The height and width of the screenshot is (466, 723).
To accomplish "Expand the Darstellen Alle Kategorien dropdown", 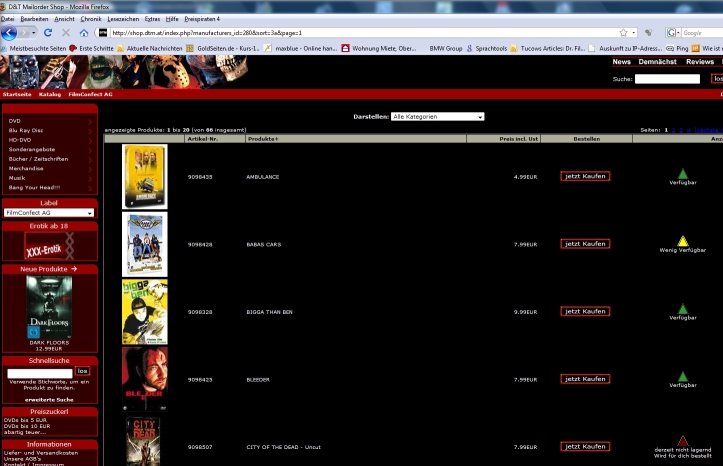I will [437, 117].
